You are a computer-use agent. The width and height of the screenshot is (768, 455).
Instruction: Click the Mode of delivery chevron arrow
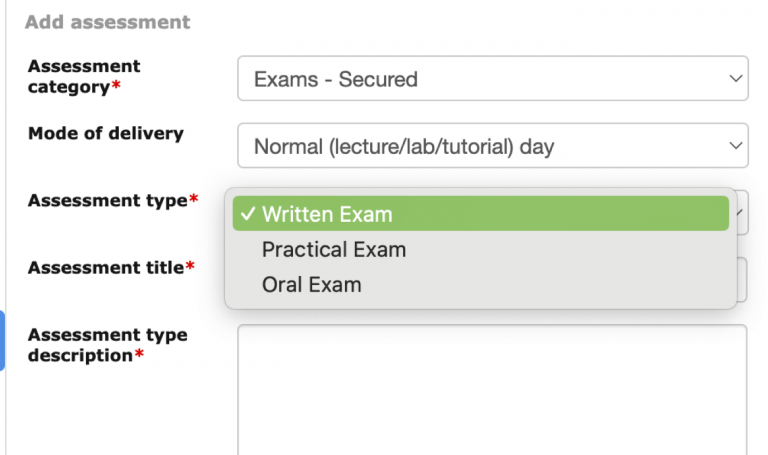click(x=735, y=146)
